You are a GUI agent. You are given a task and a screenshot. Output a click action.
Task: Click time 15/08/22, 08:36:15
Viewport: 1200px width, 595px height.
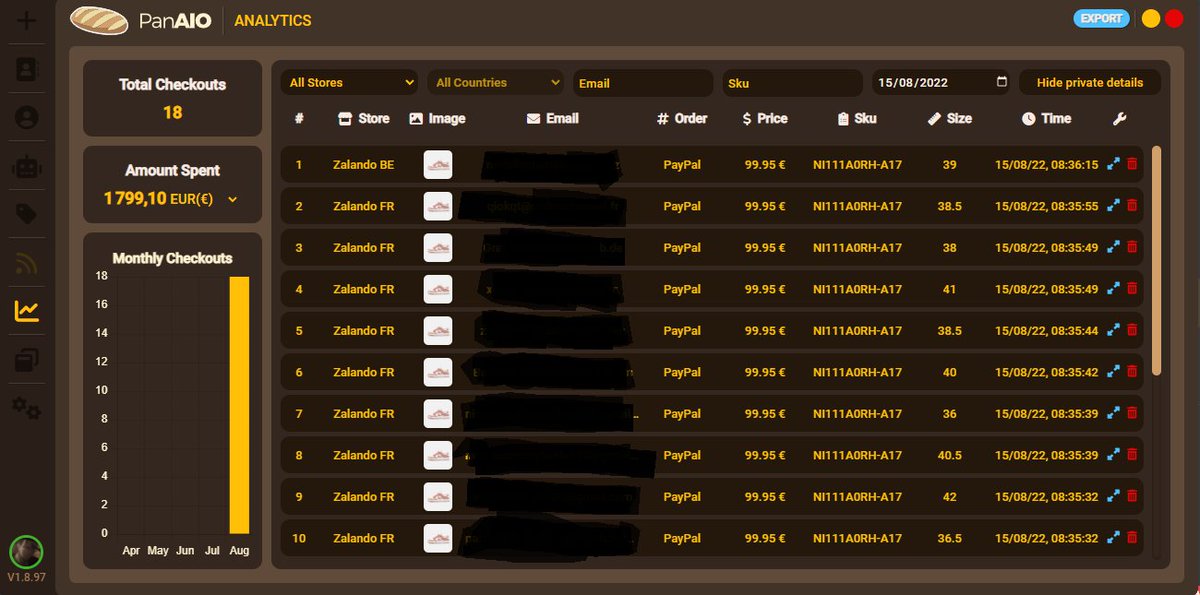tap(1046, 164)
